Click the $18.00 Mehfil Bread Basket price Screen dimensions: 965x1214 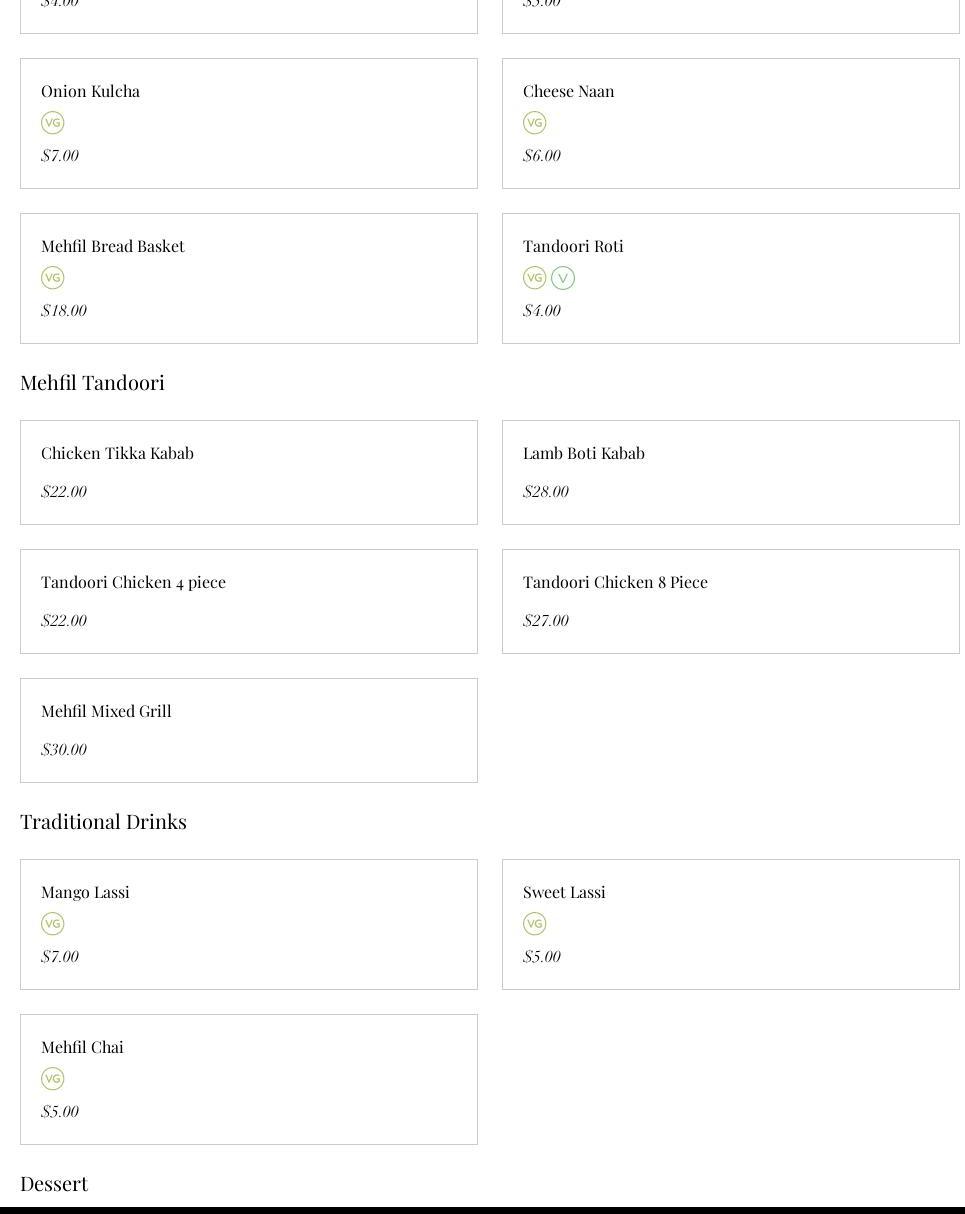tap(64, 310)
